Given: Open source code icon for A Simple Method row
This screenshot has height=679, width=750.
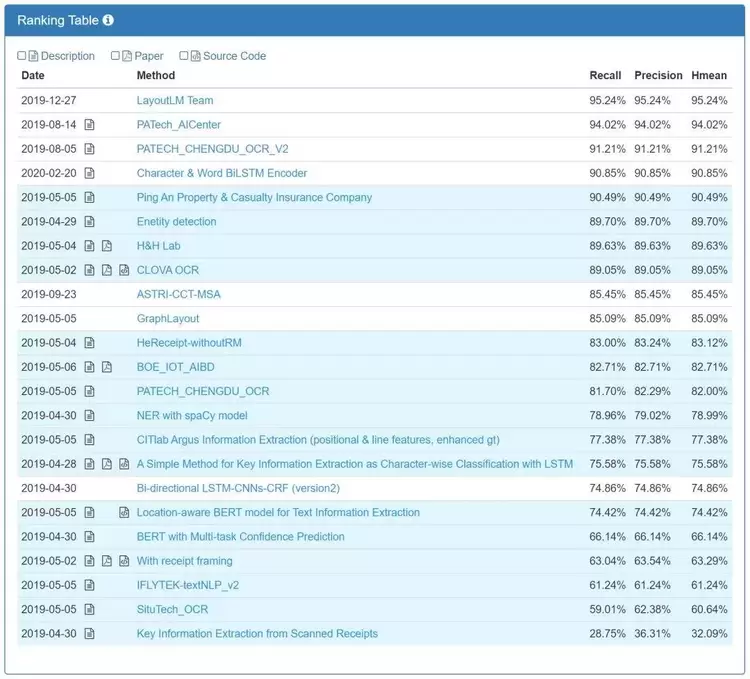Looking at the screenshot, I should 124,464.
